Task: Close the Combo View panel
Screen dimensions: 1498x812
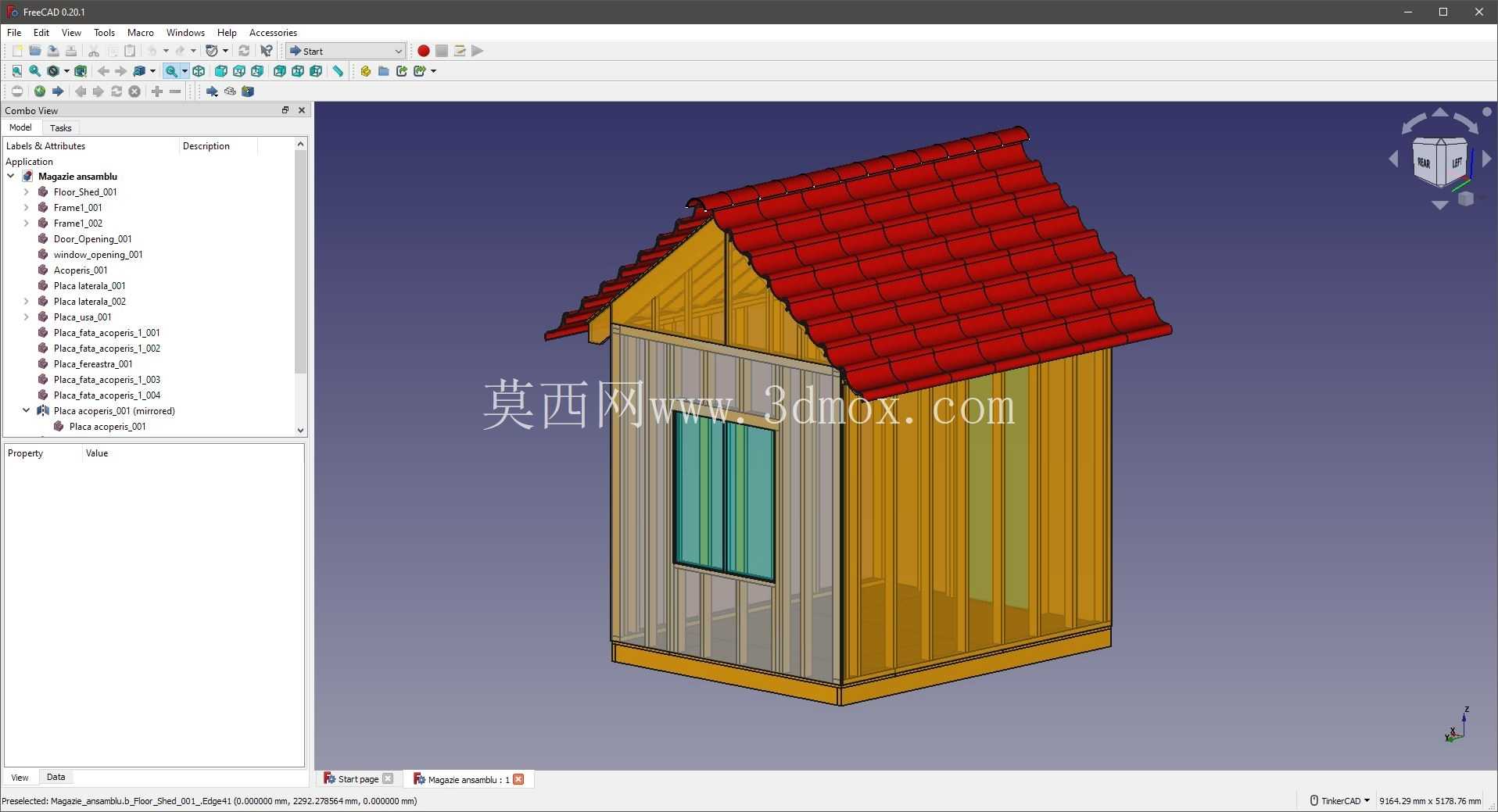Action: point(302,110)
